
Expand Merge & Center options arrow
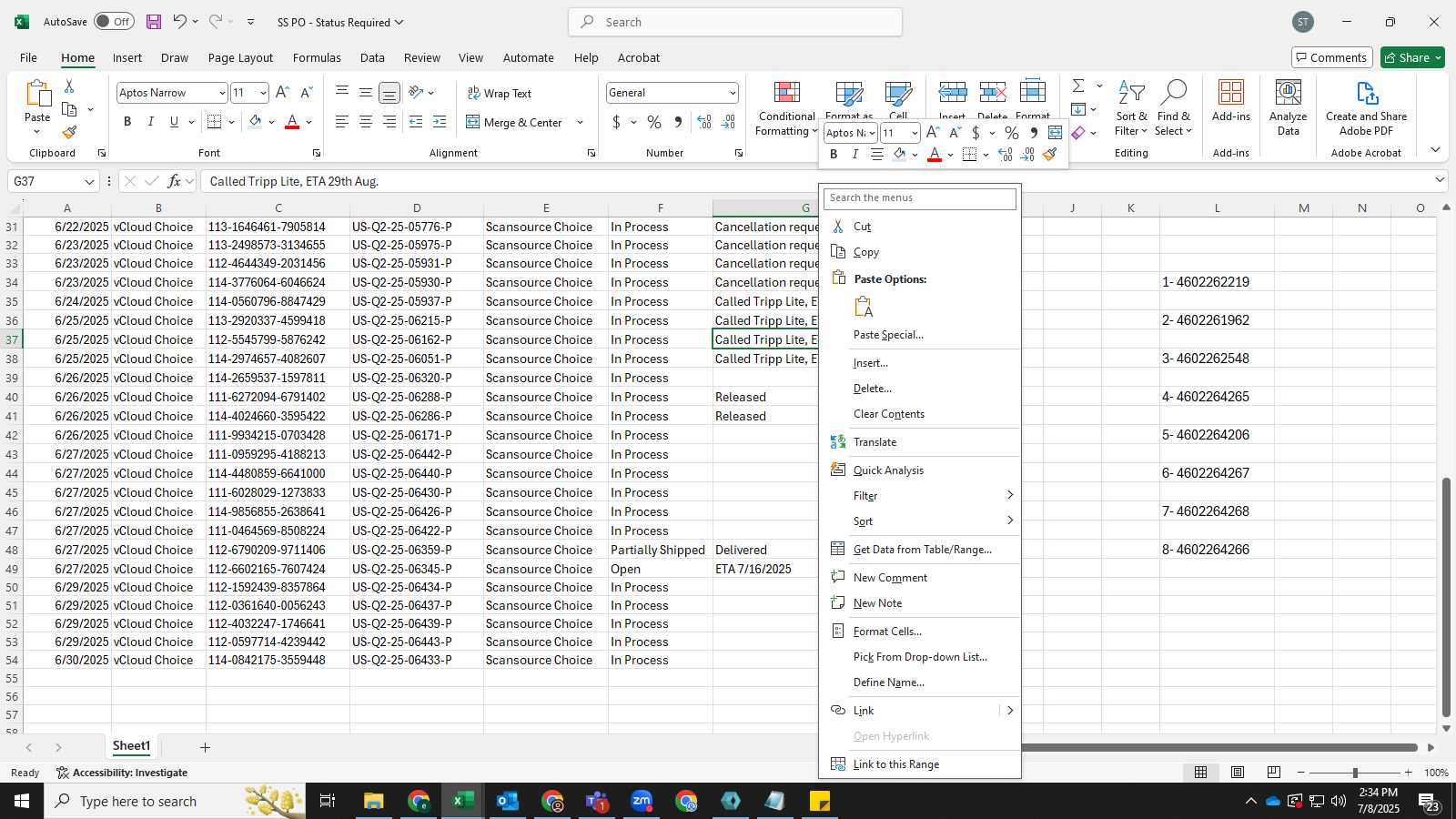(580, 122)
